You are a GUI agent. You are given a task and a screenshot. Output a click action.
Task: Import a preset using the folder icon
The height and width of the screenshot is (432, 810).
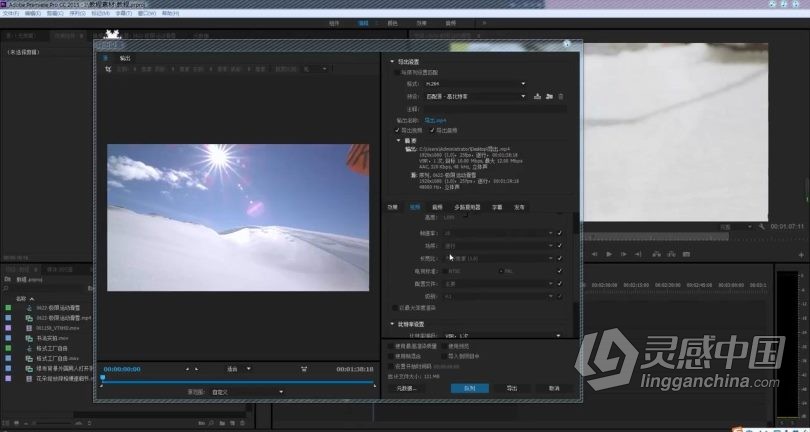(549, 96)
